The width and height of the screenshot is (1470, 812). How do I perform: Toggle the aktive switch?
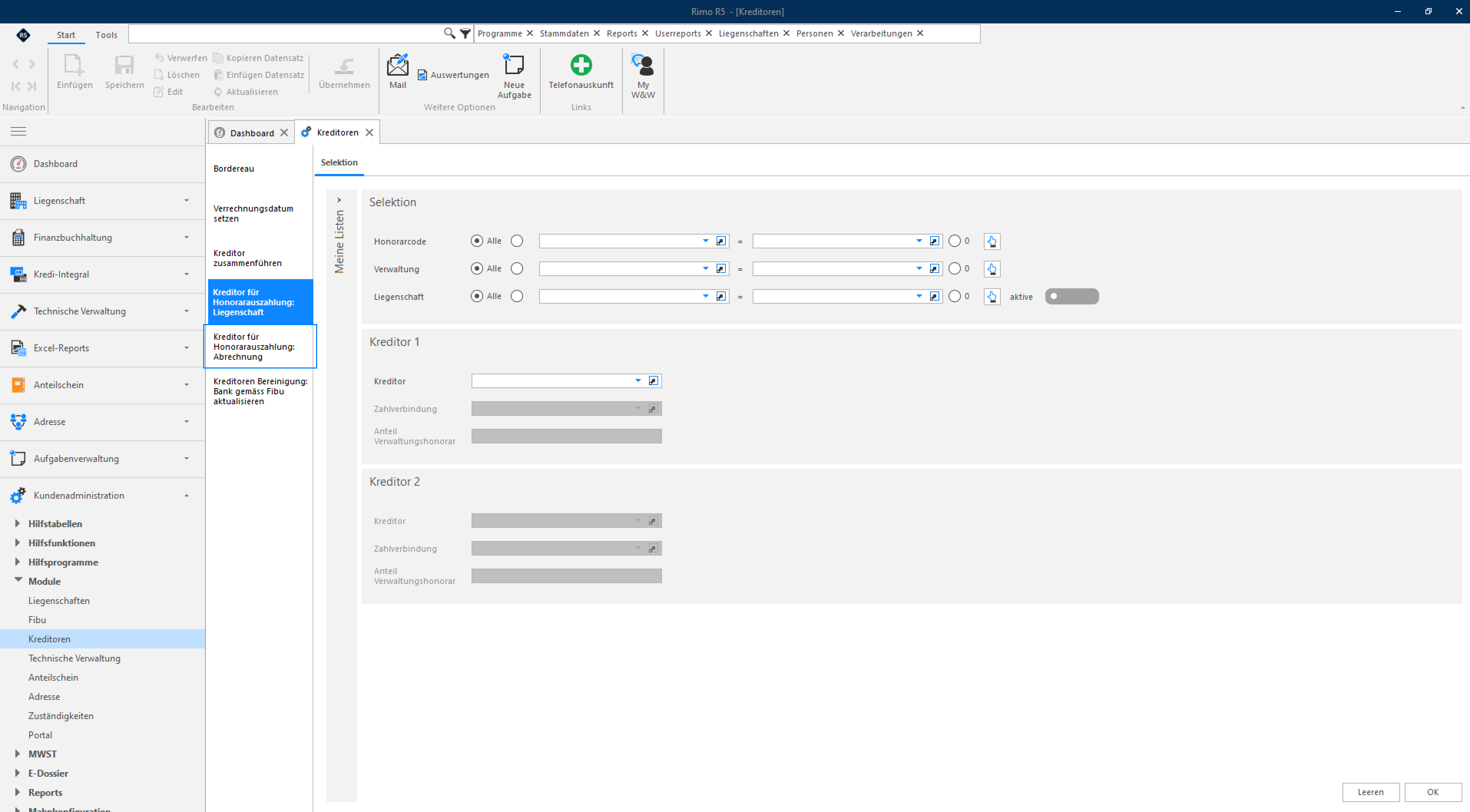(x=1071, y=296)
